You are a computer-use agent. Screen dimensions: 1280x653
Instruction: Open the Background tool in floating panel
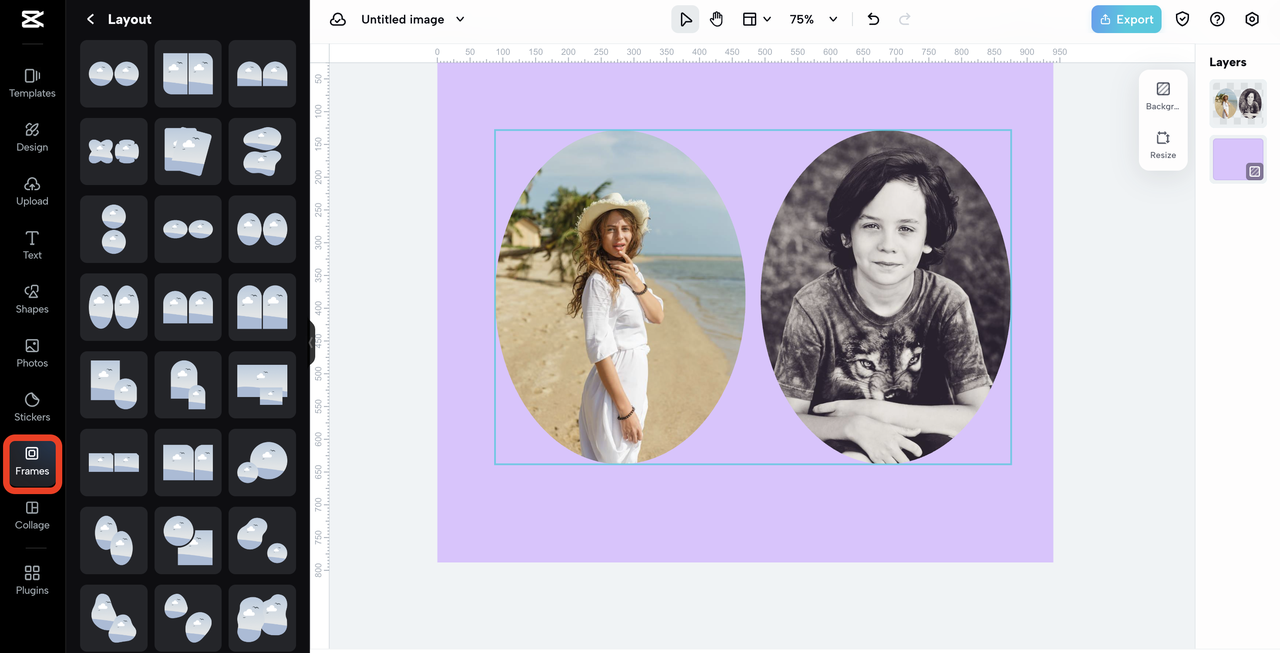[1163, 95]
